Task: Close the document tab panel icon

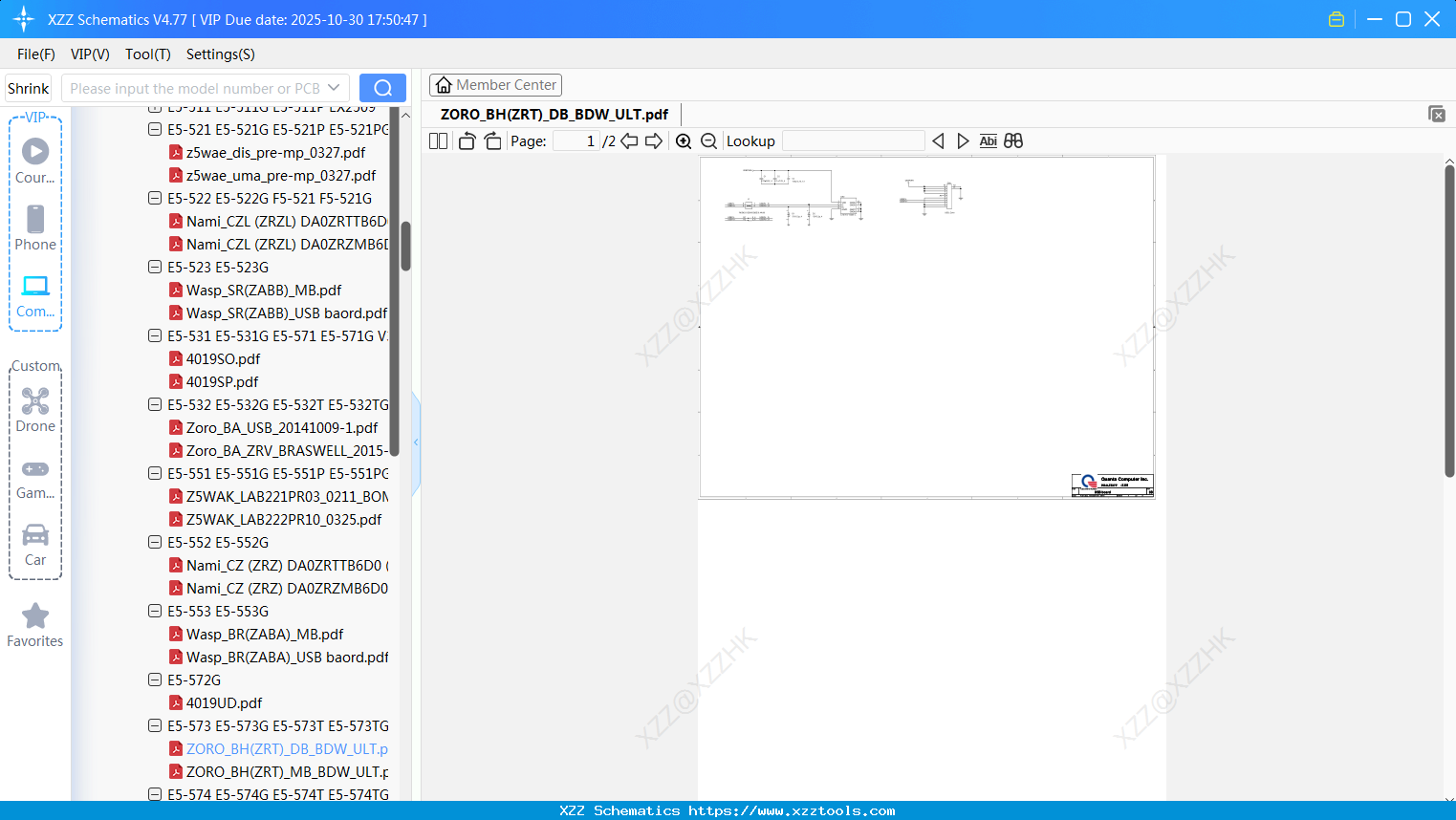Action: point(1437,114)
